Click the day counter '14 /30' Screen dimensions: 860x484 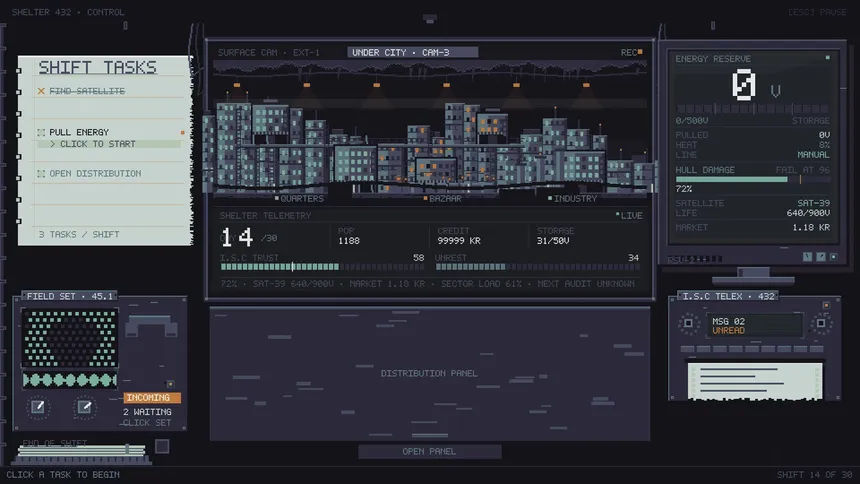248,238
